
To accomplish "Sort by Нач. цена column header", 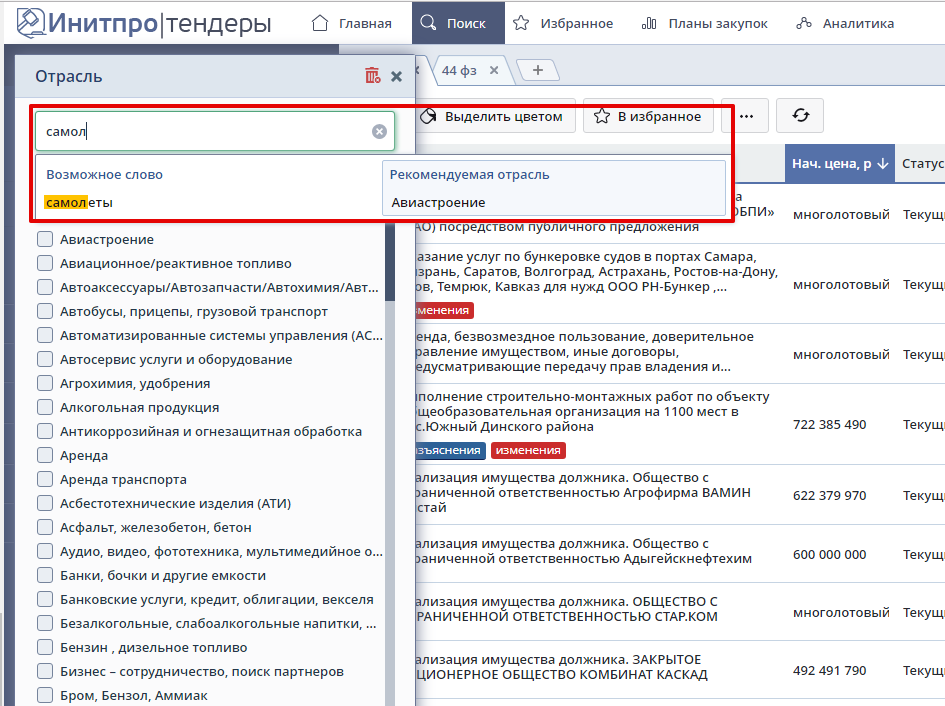I will [839, 164].
